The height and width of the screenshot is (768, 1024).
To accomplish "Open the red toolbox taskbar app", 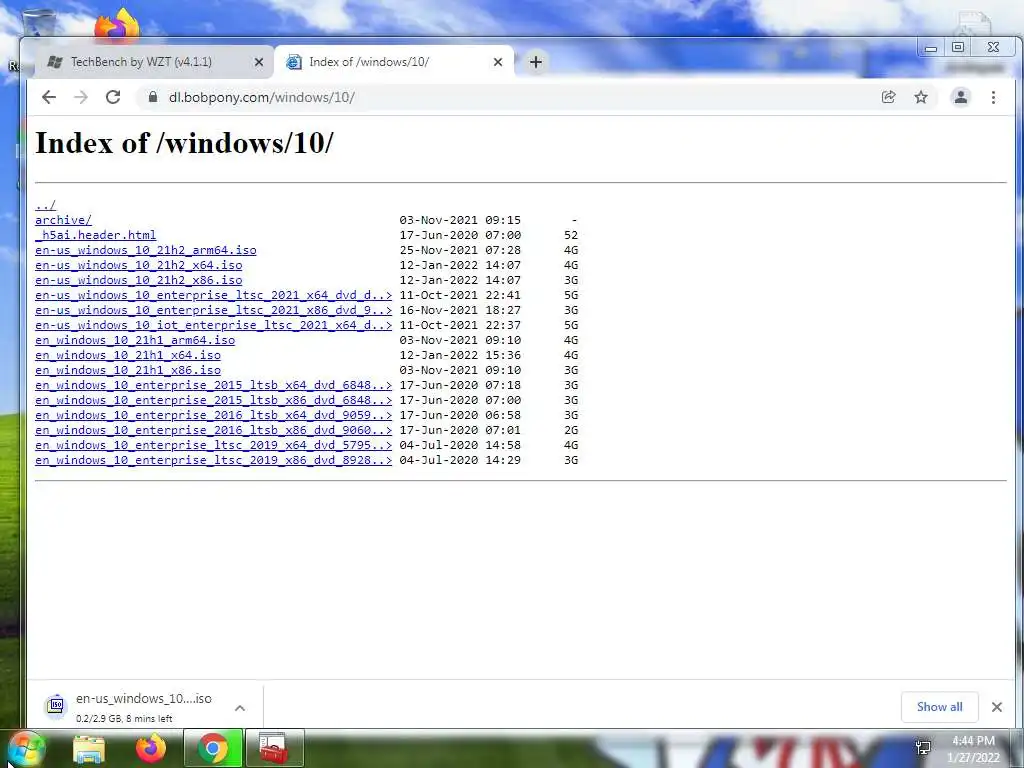I will coord(274,748).
